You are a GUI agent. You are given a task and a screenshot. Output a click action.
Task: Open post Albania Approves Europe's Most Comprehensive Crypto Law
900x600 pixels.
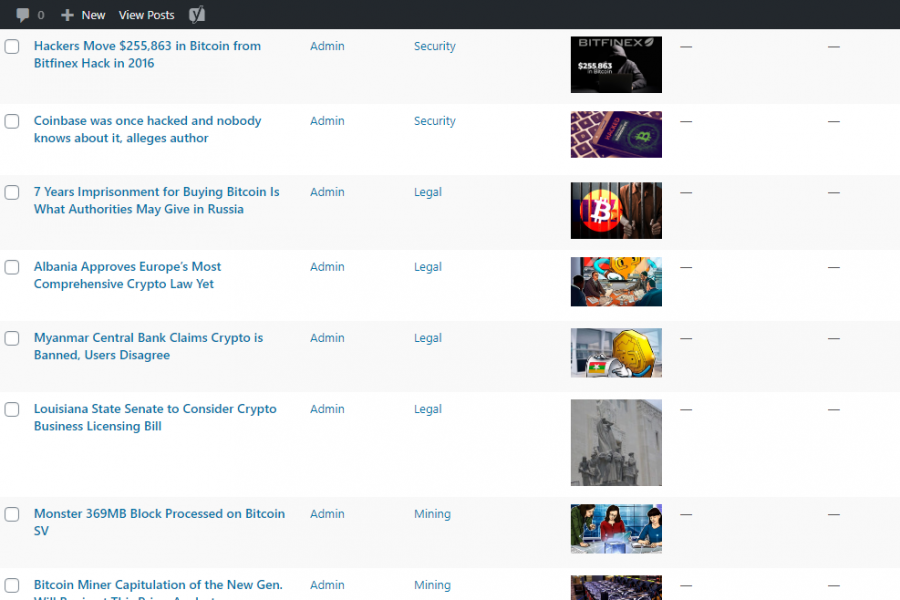point(127,275)
